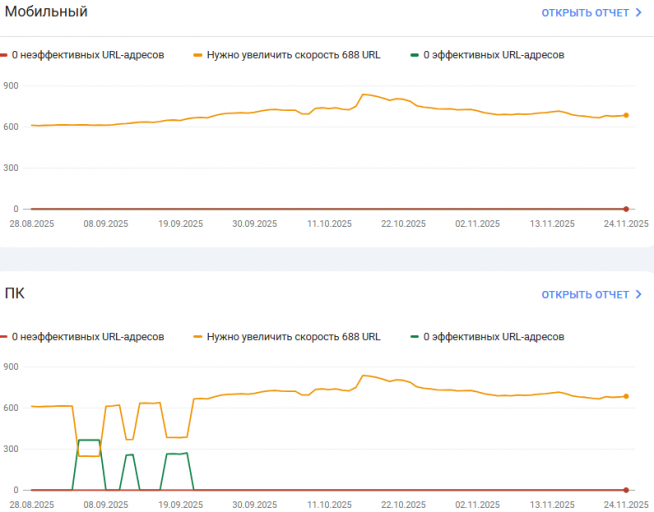The width and height of the screenshot is (654, 512).
Task: Click the ПК section heading
Action: pyautogui.click(x=15, y=294)
